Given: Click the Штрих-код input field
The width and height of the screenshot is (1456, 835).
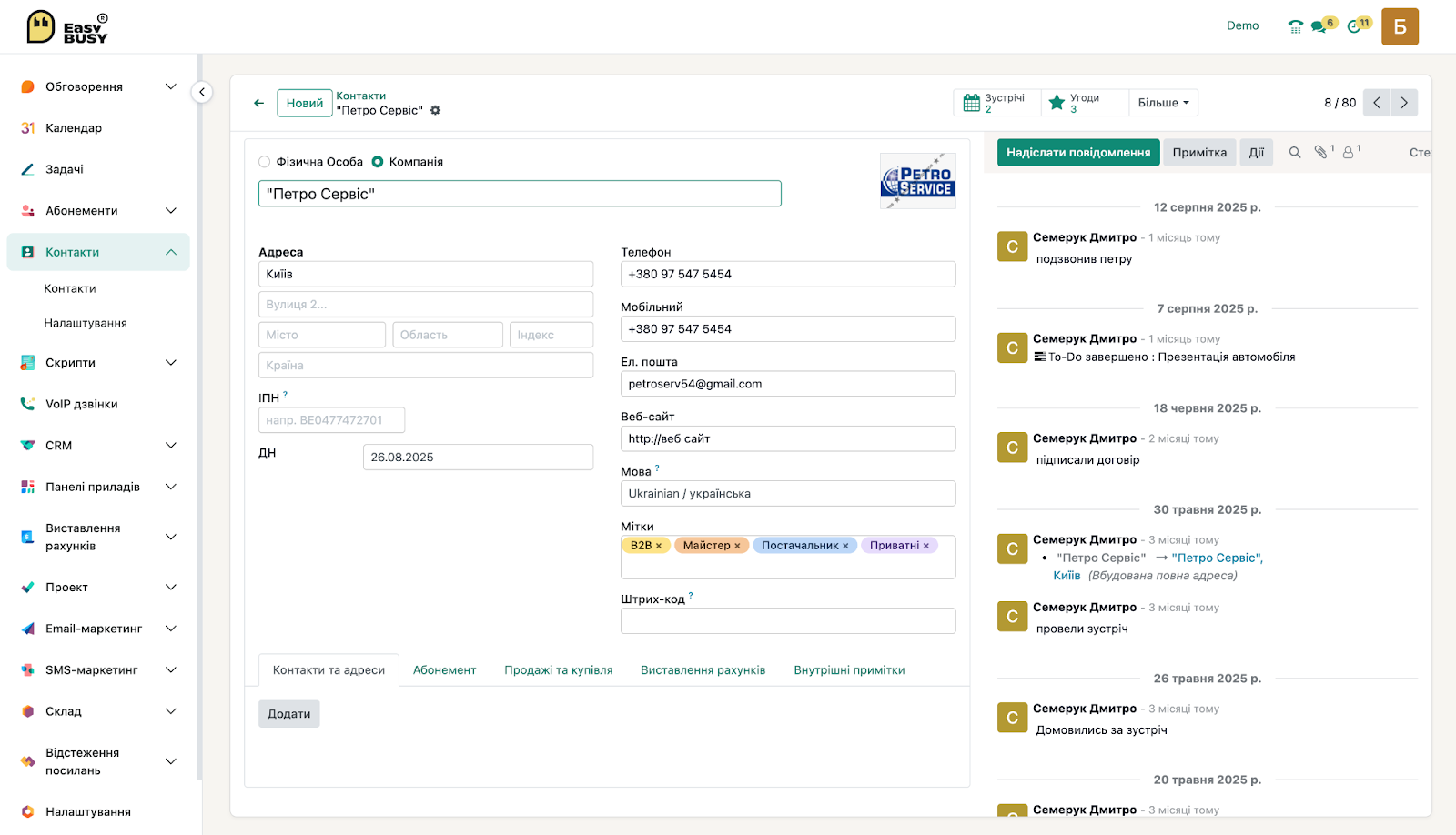Looking at the screenshot, I should 788,621.
